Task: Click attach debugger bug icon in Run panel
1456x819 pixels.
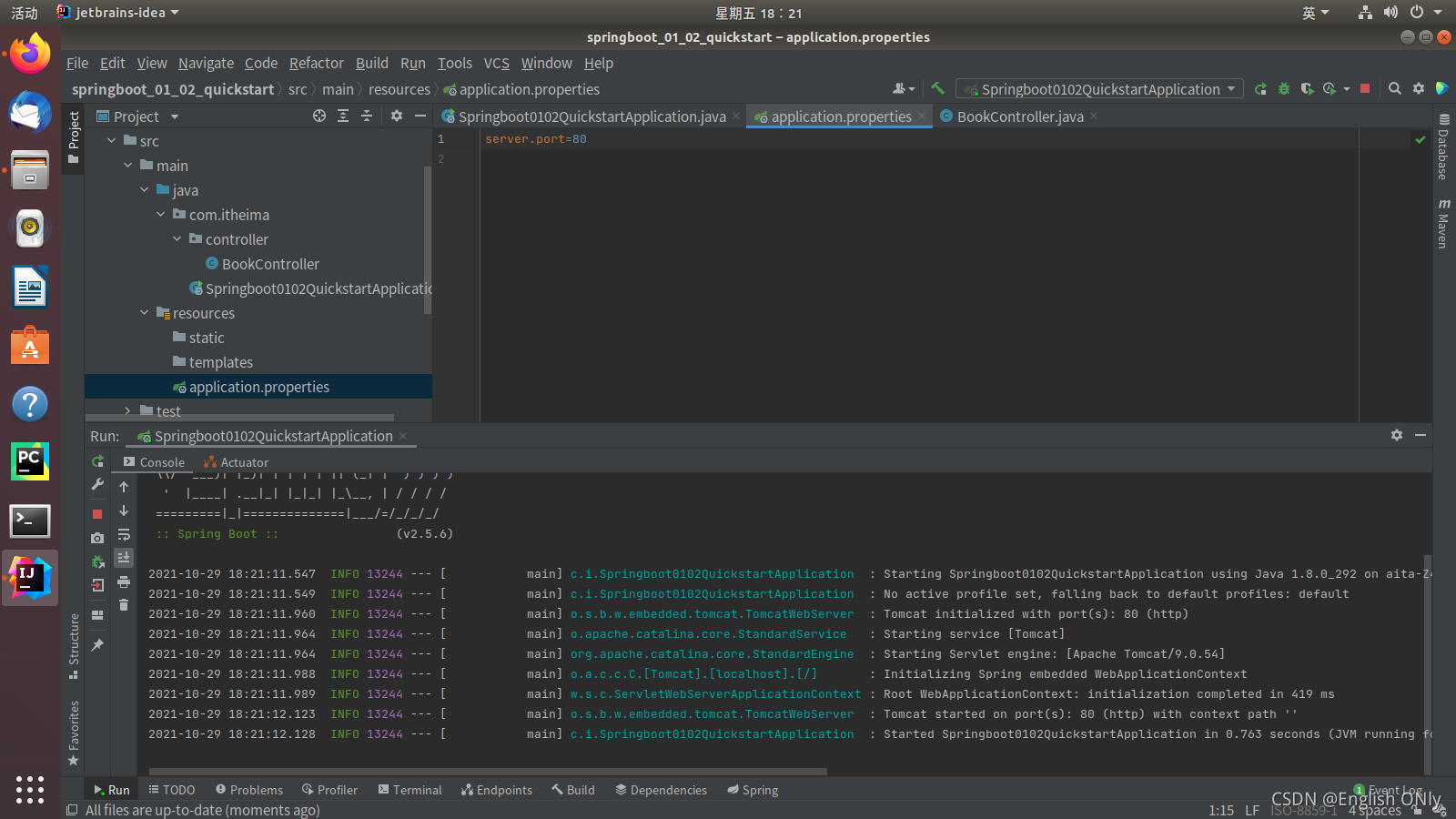Action: [x=97, y=561]
